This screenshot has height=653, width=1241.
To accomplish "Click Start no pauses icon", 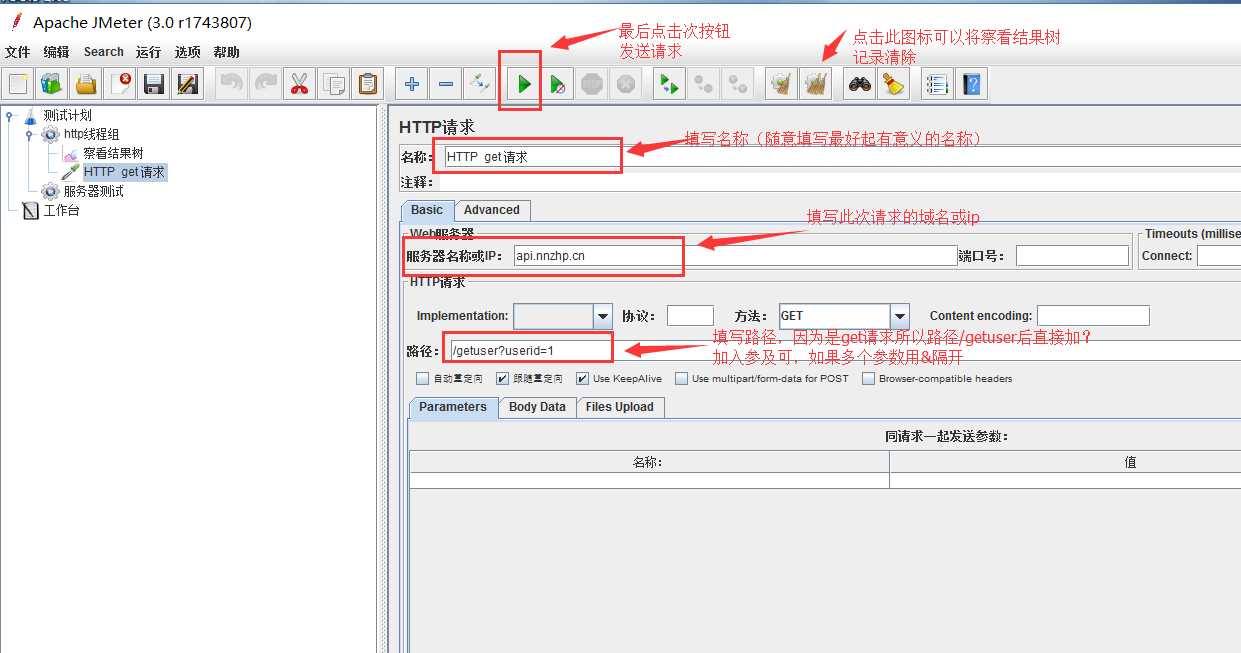I will pos(558,84).
